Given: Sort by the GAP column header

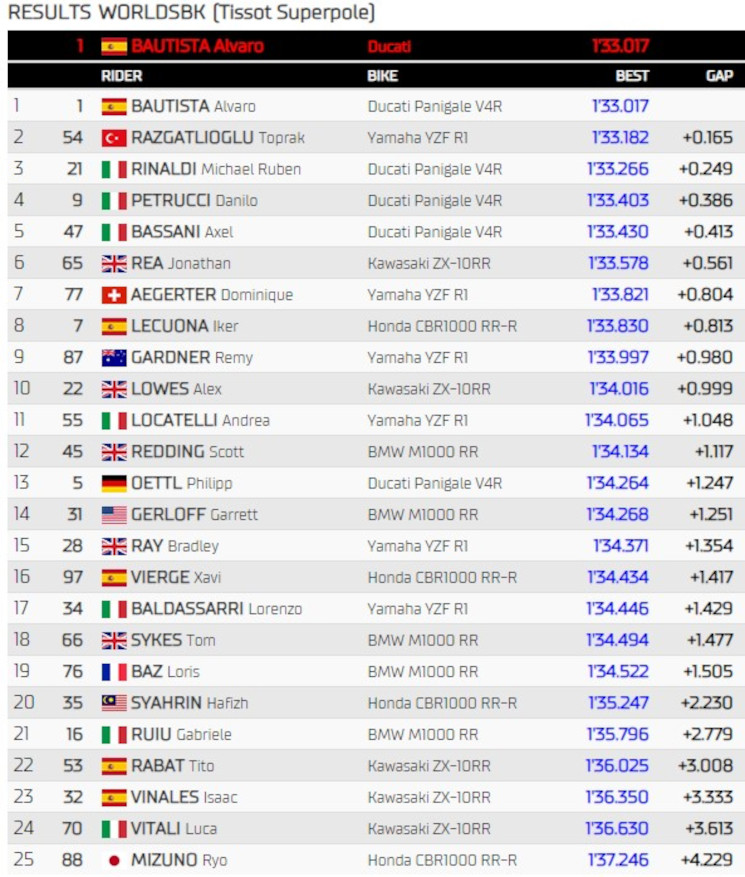Looking at the screenshot, I should point(719,76).
